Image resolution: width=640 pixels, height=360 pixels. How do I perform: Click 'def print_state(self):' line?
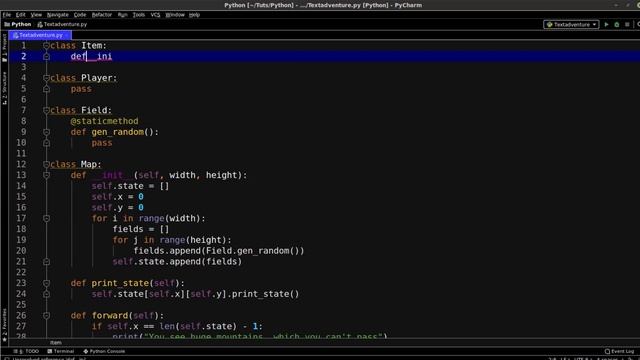(127, 283)
